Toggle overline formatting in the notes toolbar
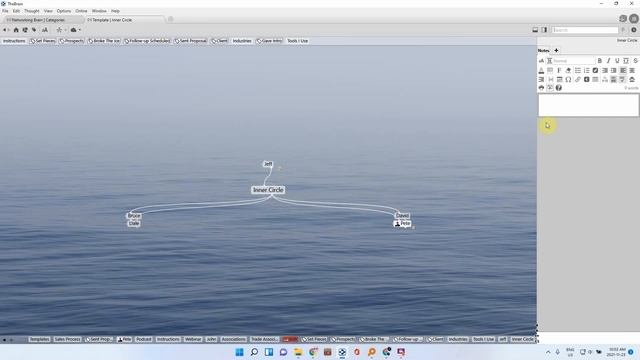 click(626, 61)
